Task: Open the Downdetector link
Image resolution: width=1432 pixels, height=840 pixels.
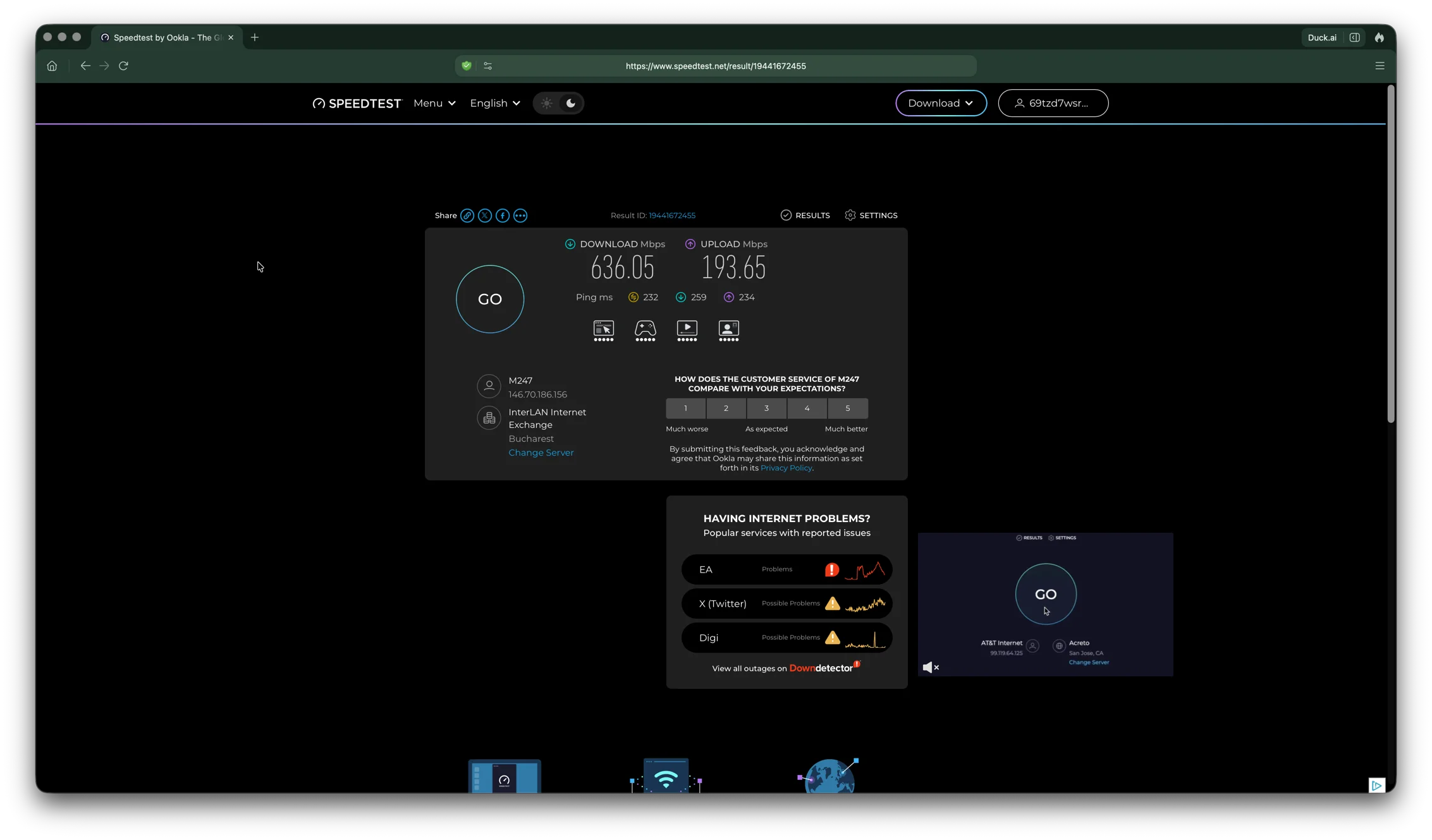Action: 824,668
